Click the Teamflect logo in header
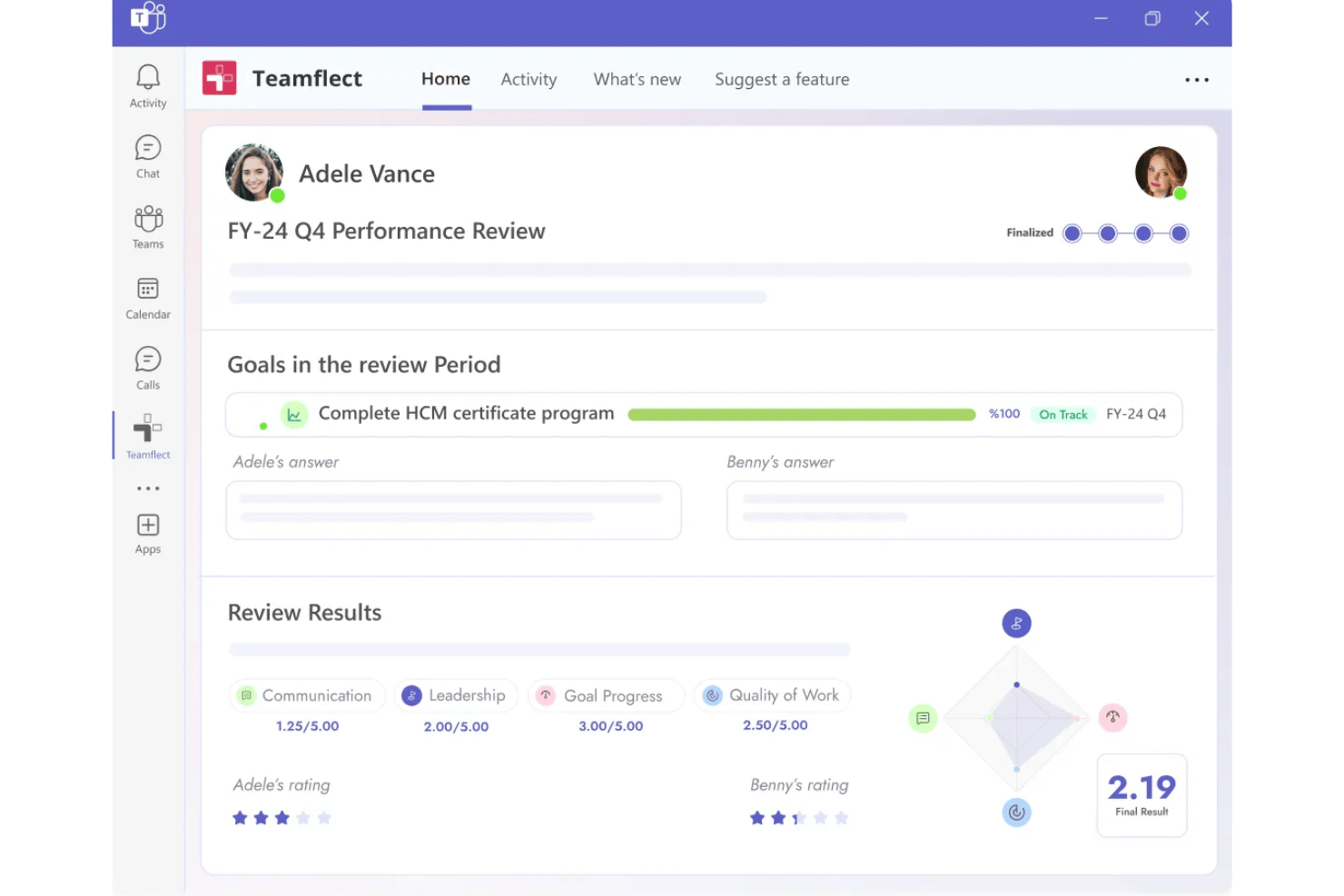 click(x=219, y=78)
